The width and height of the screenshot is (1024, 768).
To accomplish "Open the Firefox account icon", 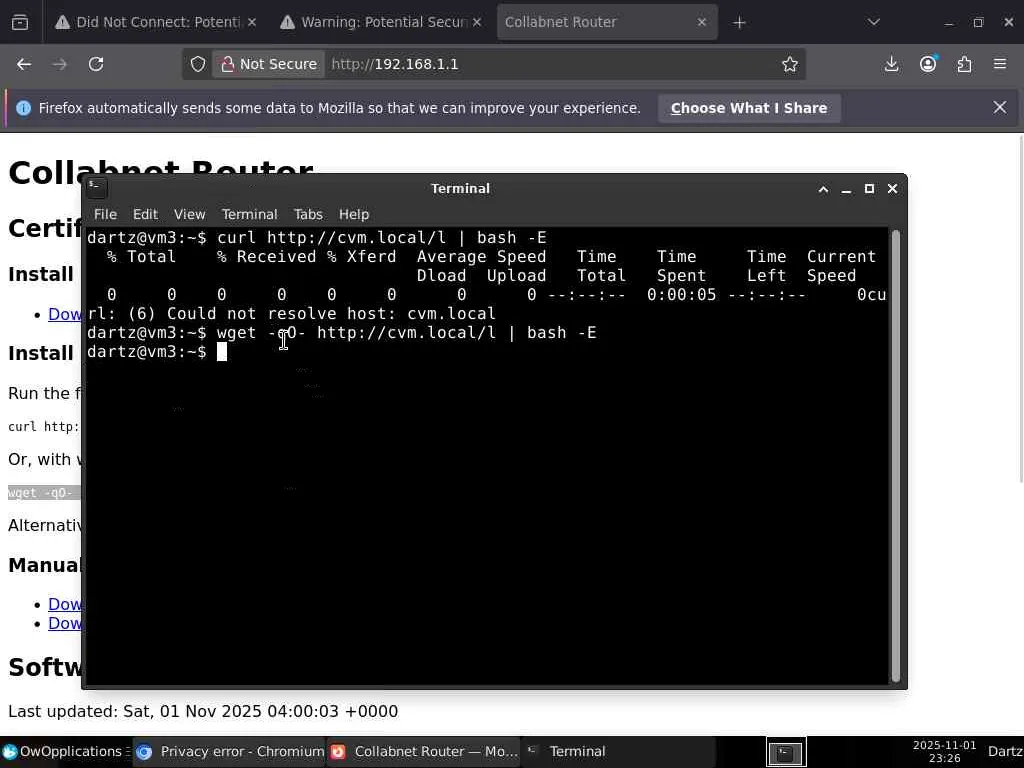I will click(x=928, y=64).
